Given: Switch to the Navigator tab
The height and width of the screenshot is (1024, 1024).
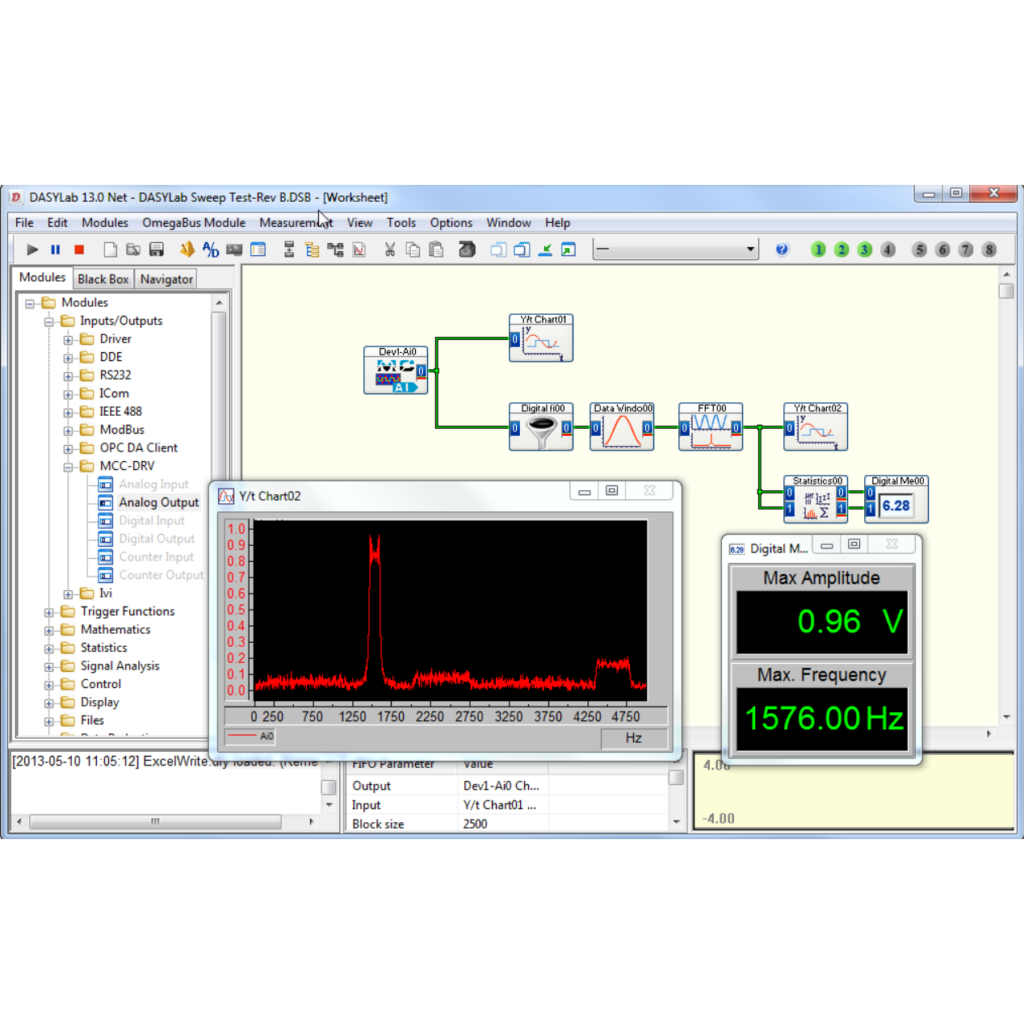Looking at the screenshot, I should (166, 279).
